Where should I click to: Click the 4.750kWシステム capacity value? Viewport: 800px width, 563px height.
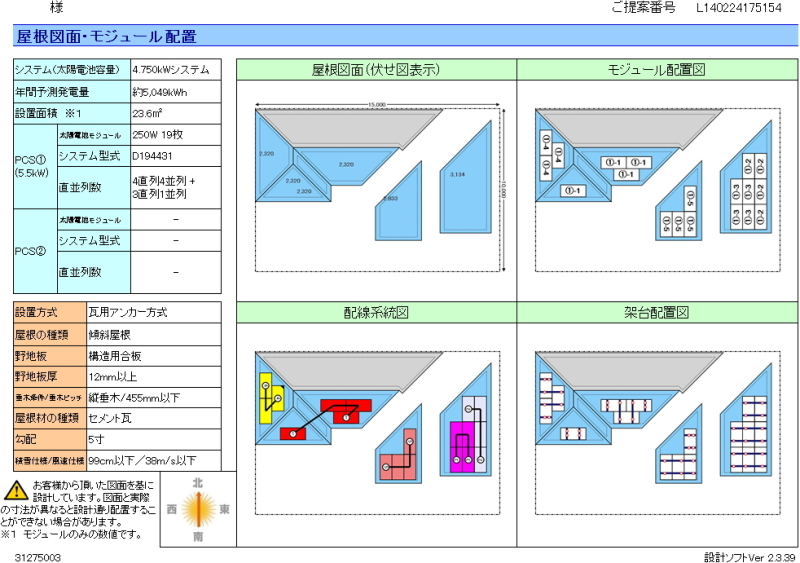tap(171, 70)
